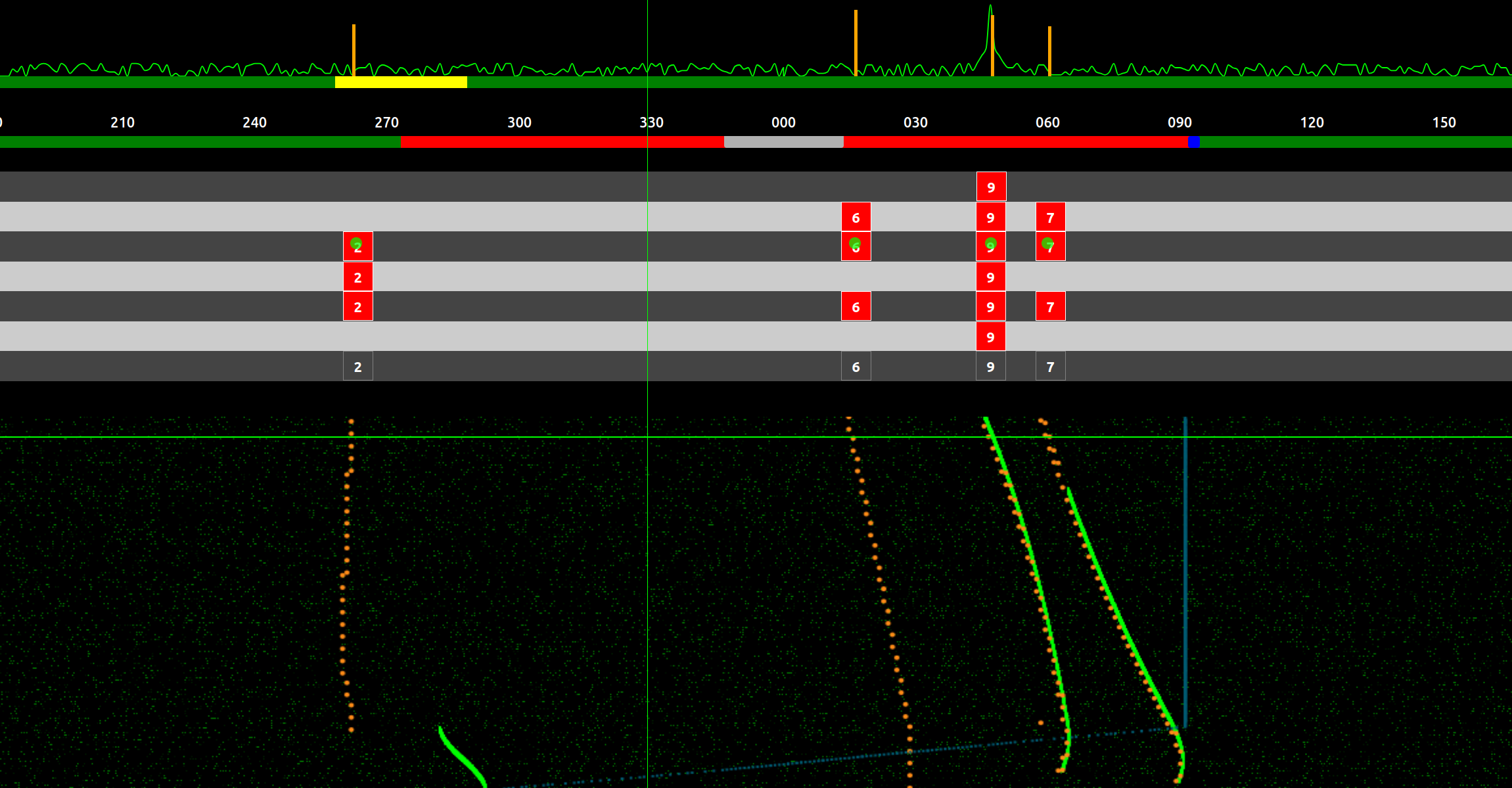
Task: Click the red 9 label in the topmost track row
Action: tap(990, 186)
